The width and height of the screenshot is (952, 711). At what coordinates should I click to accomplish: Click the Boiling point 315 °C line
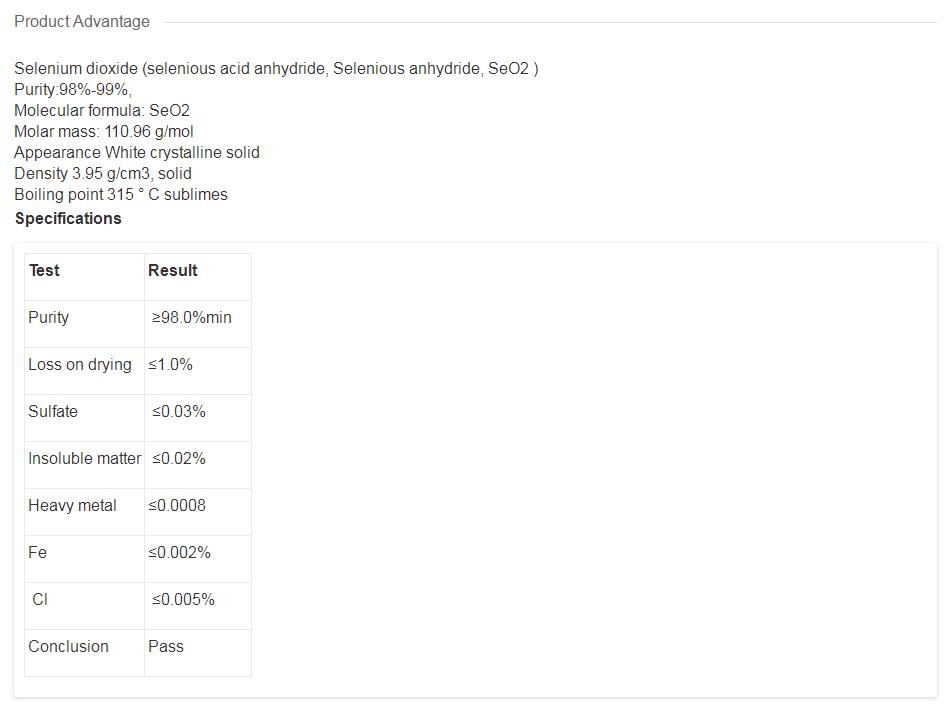[x=121, y=194]
